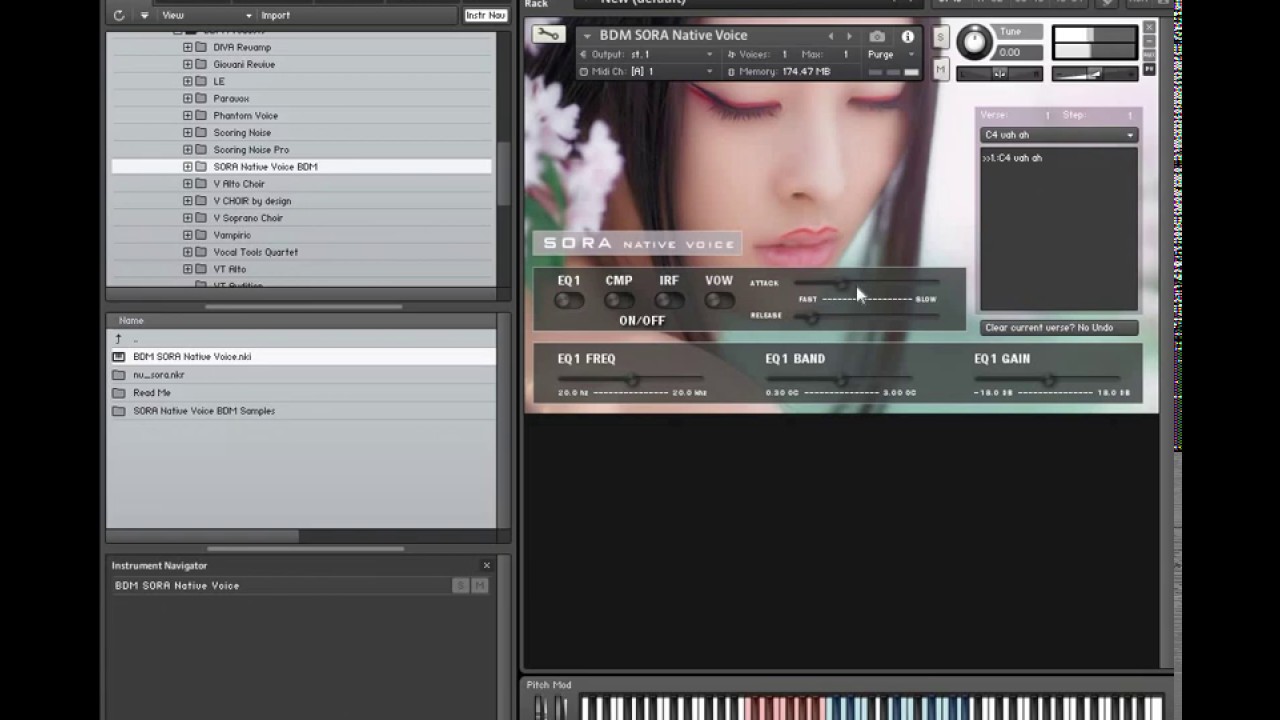The height and width of the screenshot is (720, 1280).
Task: Solo the BDM SORA Native Voice instrument
Action: click(940, 37)
